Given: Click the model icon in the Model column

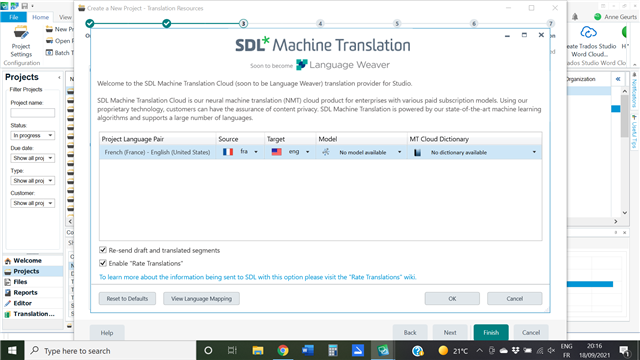Looking at the screenshot, I should point(325,152).
